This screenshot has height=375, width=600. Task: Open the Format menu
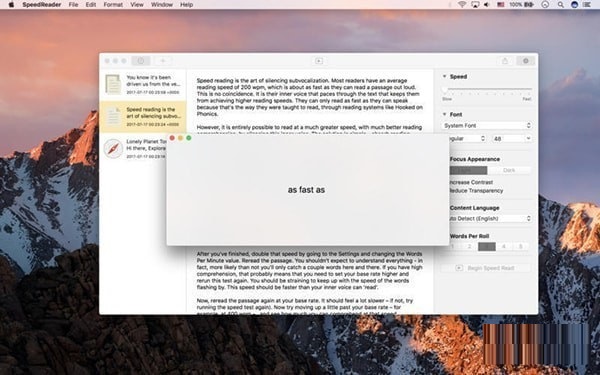(113, 5)
